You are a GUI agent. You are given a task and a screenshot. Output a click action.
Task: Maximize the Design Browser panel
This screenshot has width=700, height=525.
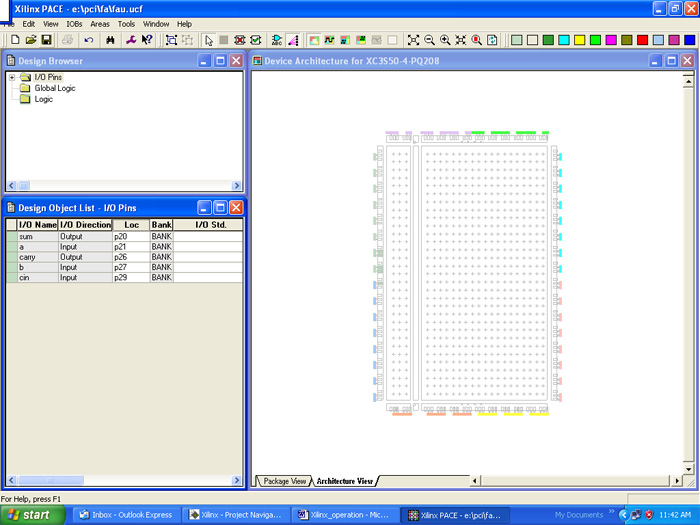(220, 61)
